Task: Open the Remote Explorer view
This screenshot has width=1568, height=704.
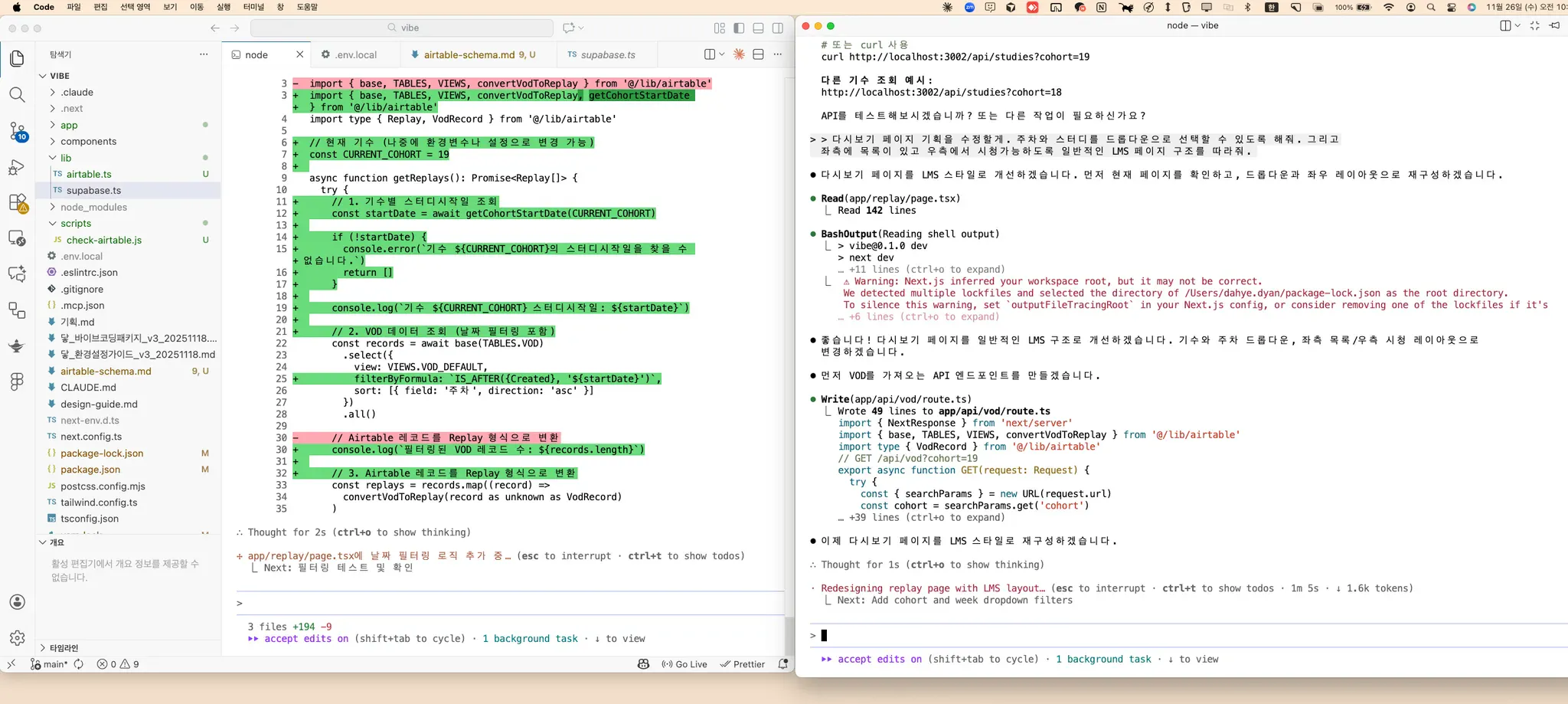Action: [x=17, y=239]
